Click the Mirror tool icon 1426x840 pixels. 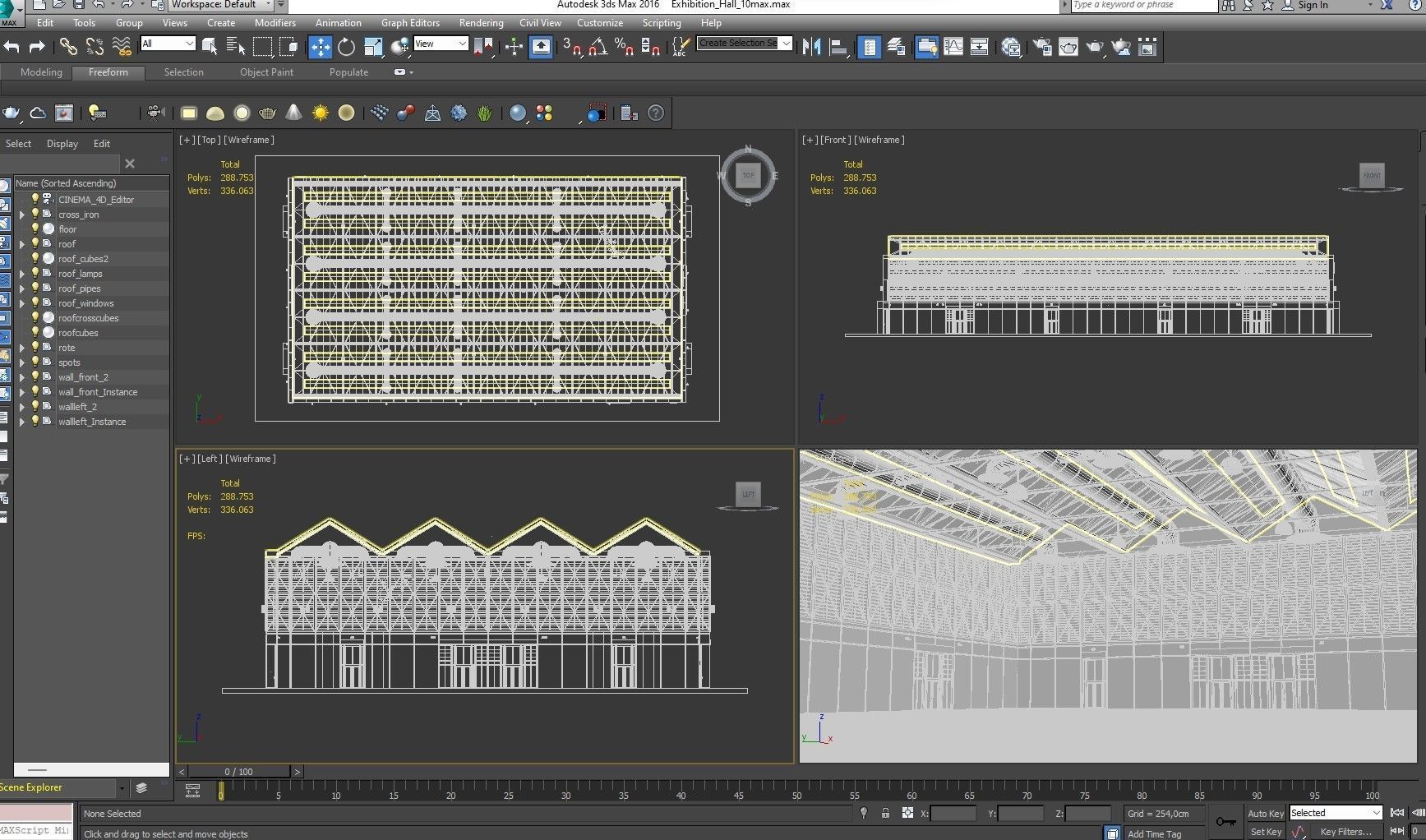coord(812,47)
